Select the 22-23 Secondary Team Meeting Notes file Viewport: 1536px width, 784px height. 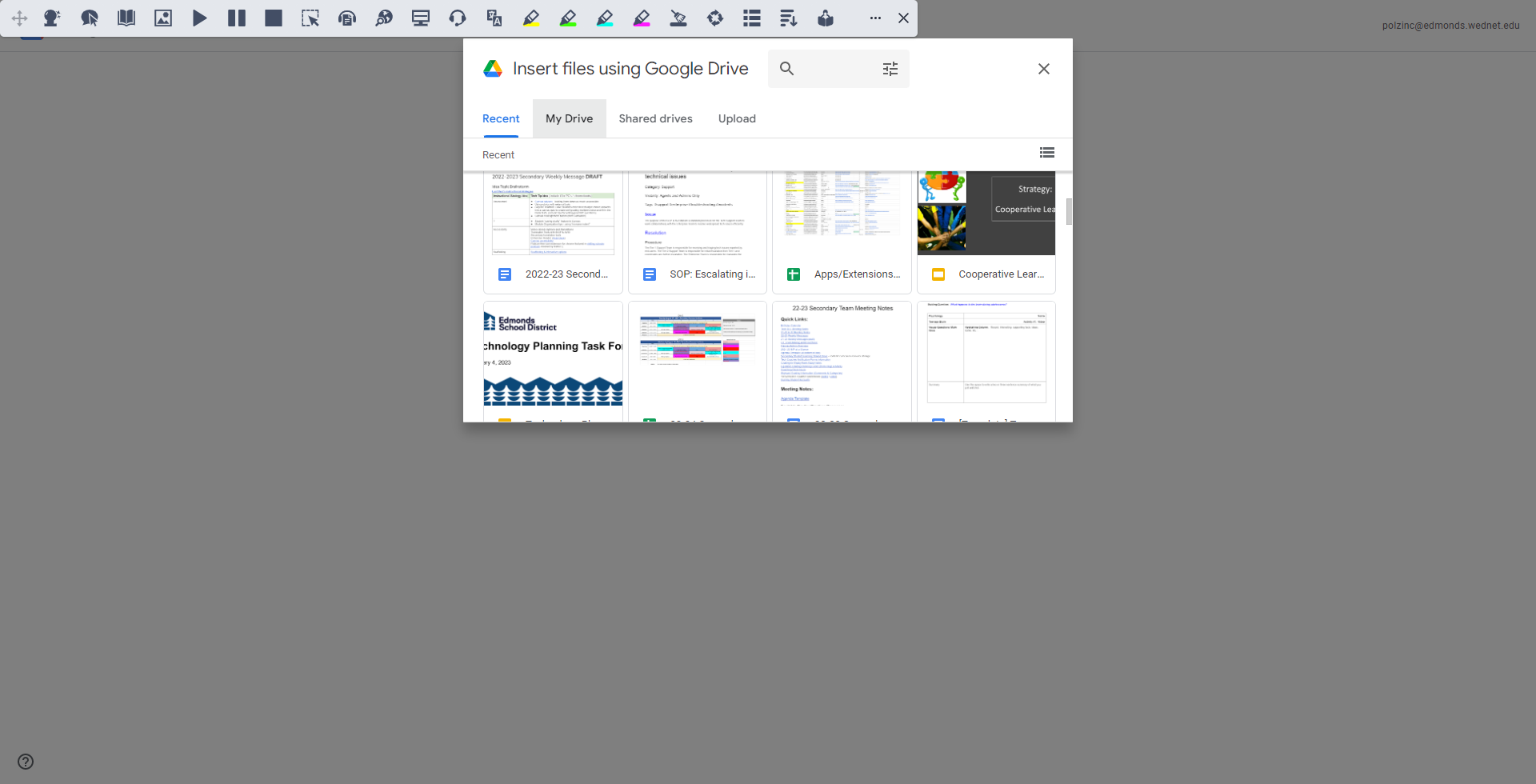pos(842,362)
